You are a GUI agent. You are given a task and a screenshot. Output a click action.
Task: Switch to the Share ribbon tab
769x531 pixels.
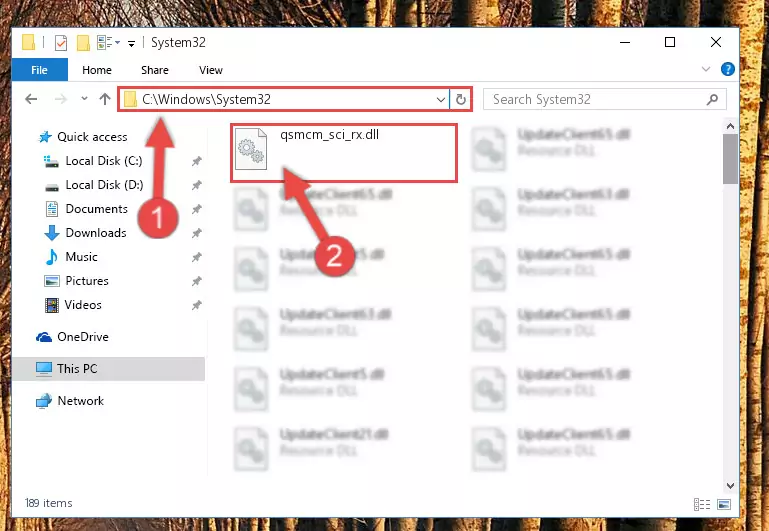coord(154,70)
